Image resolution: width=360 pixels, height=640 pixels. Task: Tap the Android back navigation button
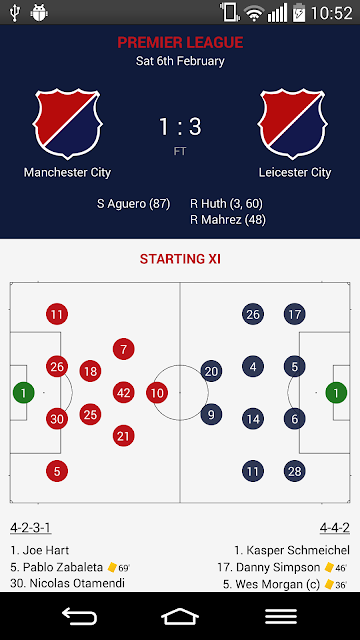coord(79,616)
